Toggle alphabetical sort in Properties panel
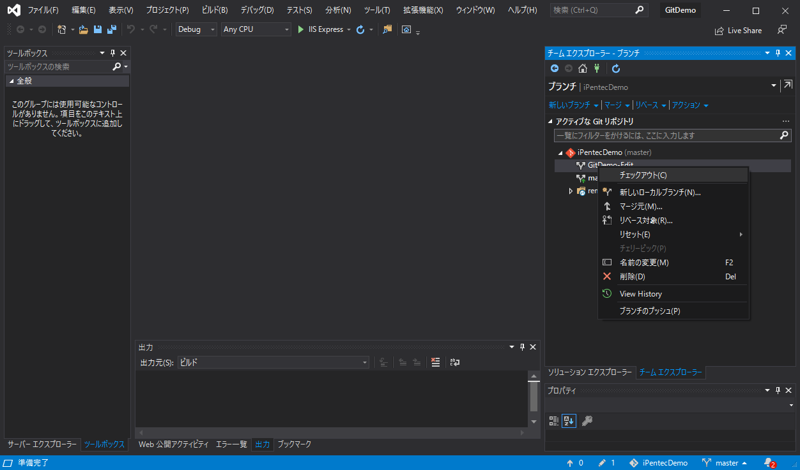 tap(569, 421)
